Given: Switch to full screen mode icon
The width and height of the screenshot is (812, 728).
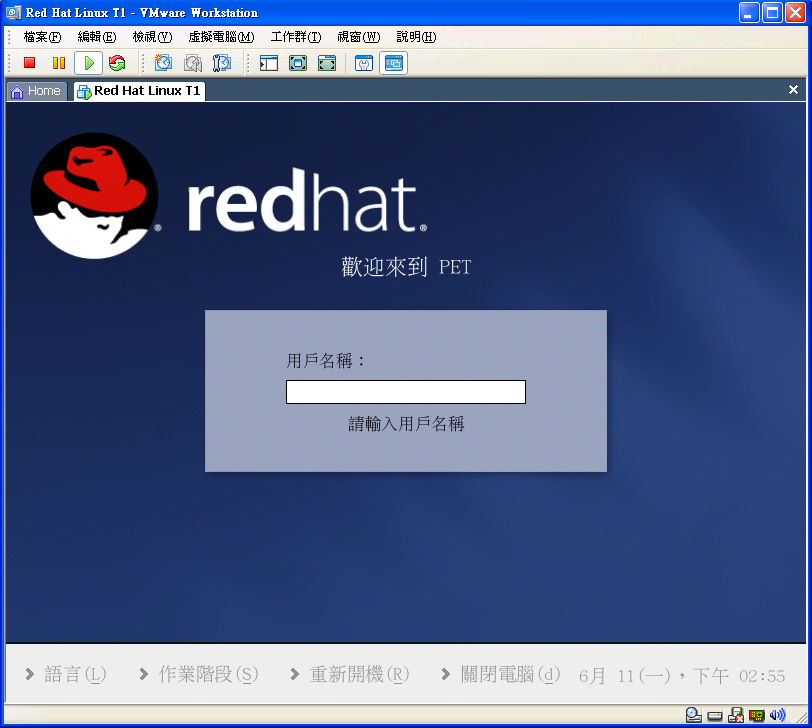Looking at the screenshot, I should [298, 63].
